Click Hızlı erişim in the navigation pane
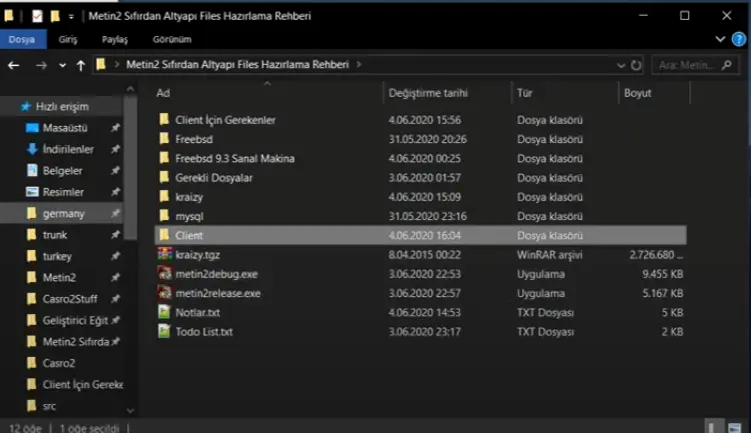Image resolution: width=751 pixels, height=433 pixels. (x=62, y=106)
